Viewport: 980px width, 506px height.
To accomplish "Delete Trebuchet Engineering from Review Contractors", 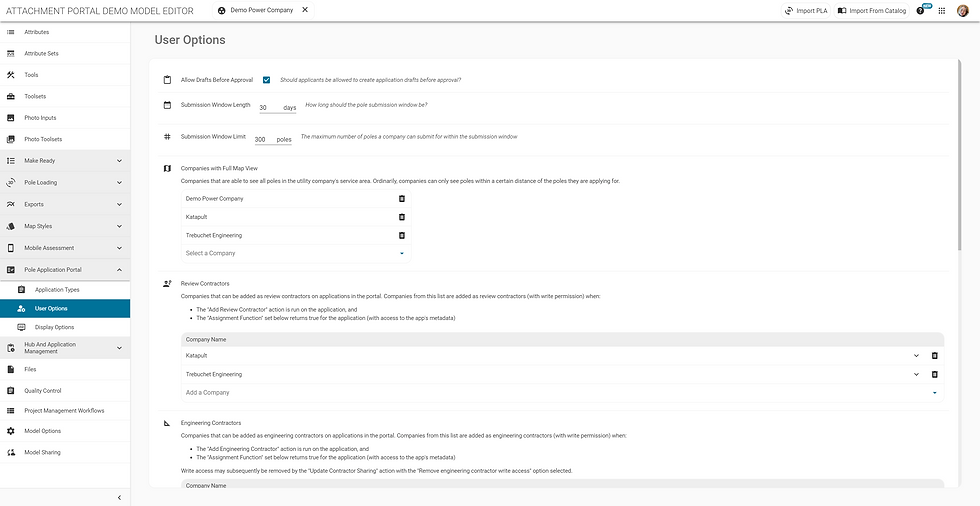I will pos(935,374).
